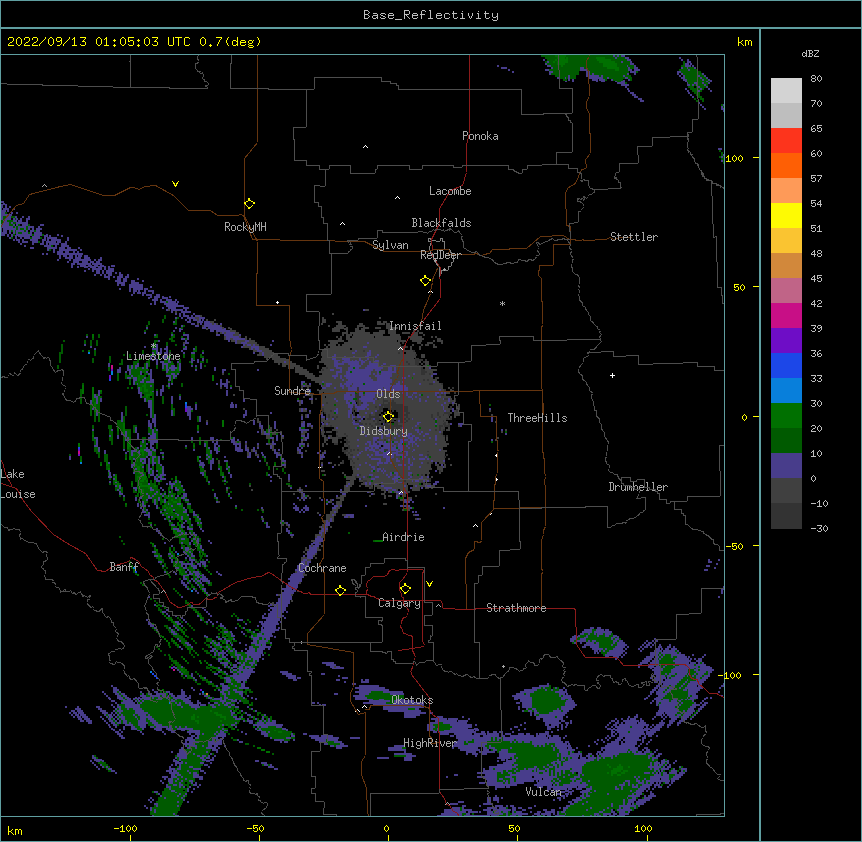Click the Okotoks label
This screenshot has height=842, width=862.
pos(412,700)
